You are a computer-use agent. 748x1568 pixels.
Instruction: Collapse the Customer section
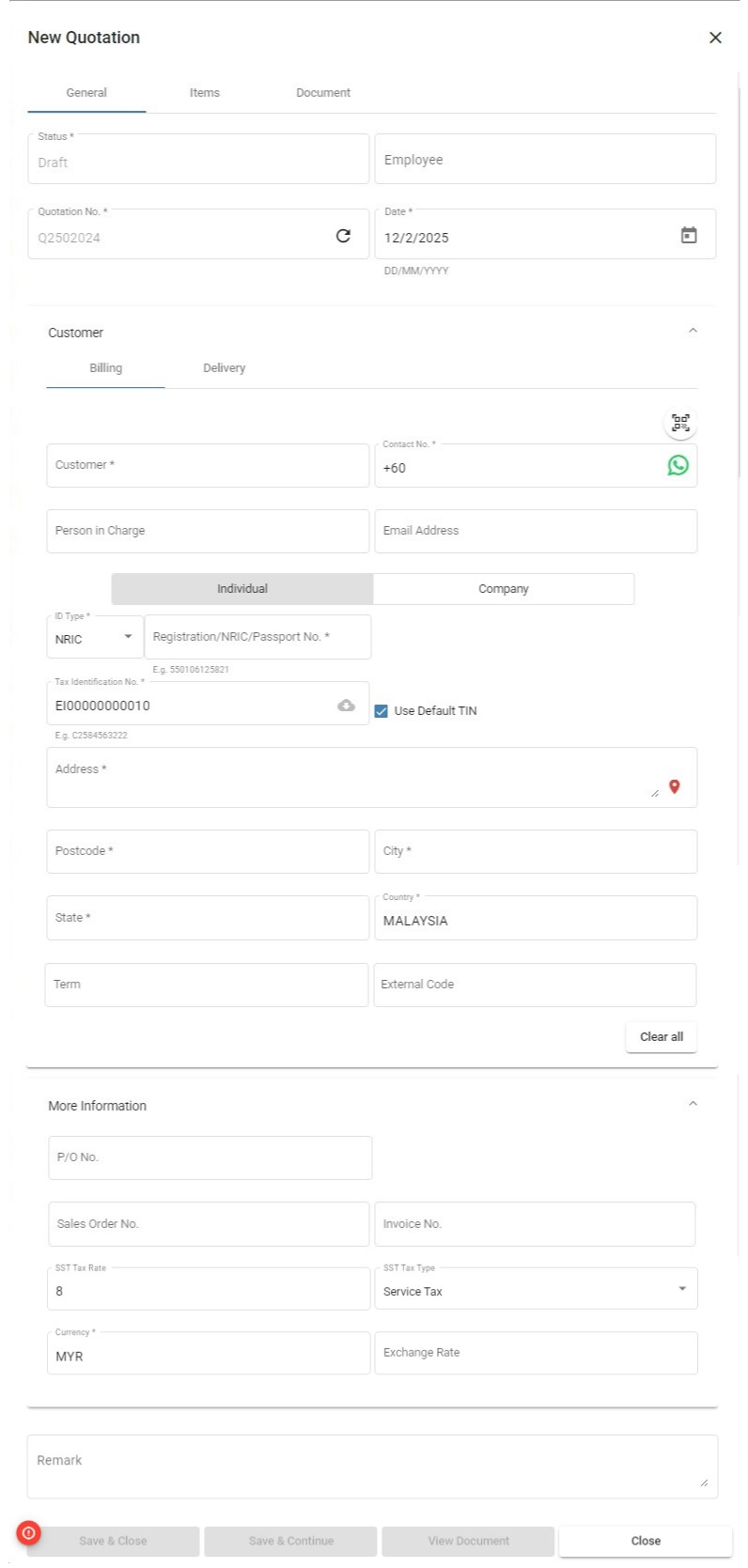tap(693, 331)
